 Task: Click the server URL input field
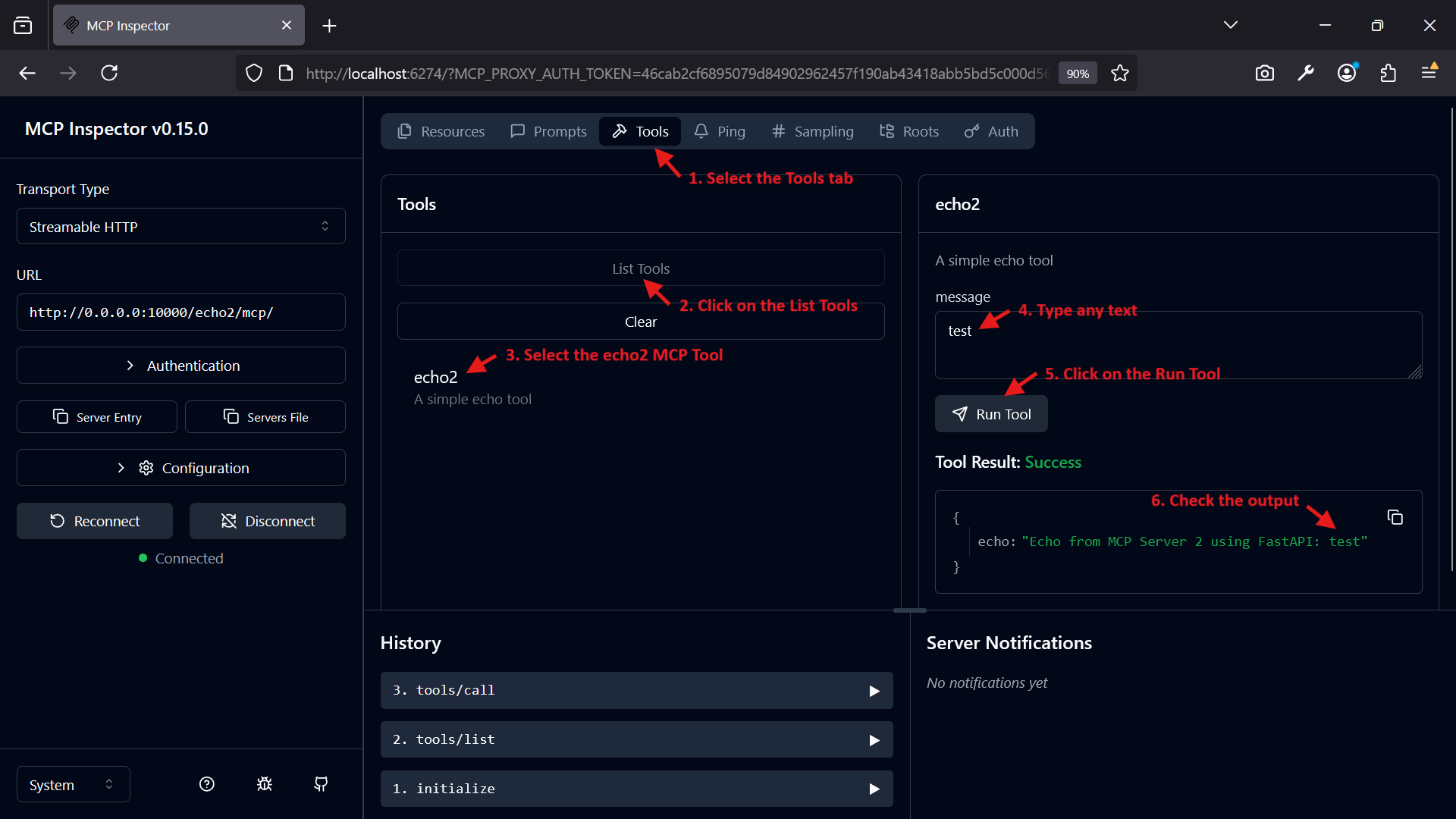pos(181,312)
